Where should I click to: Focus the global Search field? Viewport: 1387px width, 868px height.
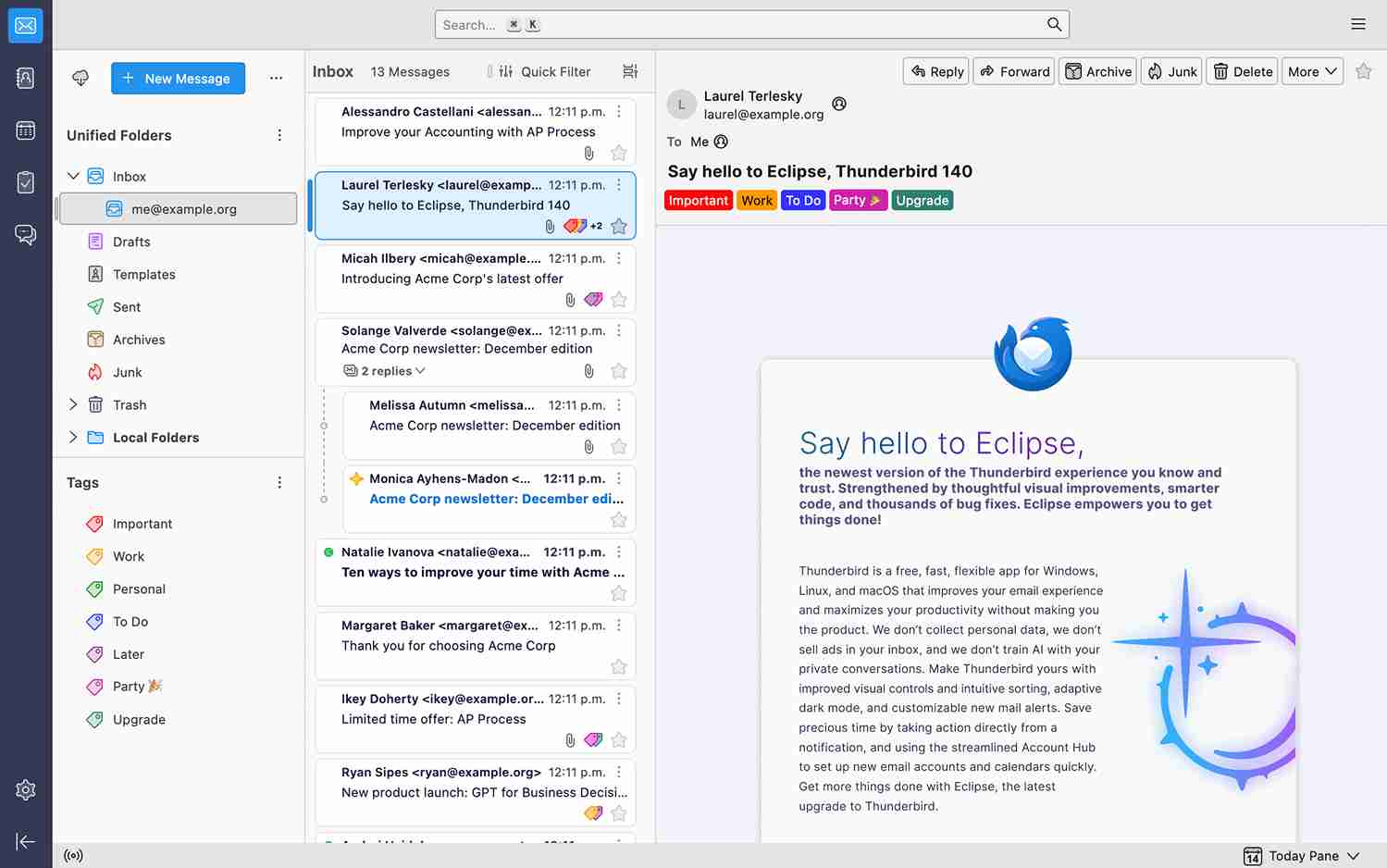click(x=751, y=25)
